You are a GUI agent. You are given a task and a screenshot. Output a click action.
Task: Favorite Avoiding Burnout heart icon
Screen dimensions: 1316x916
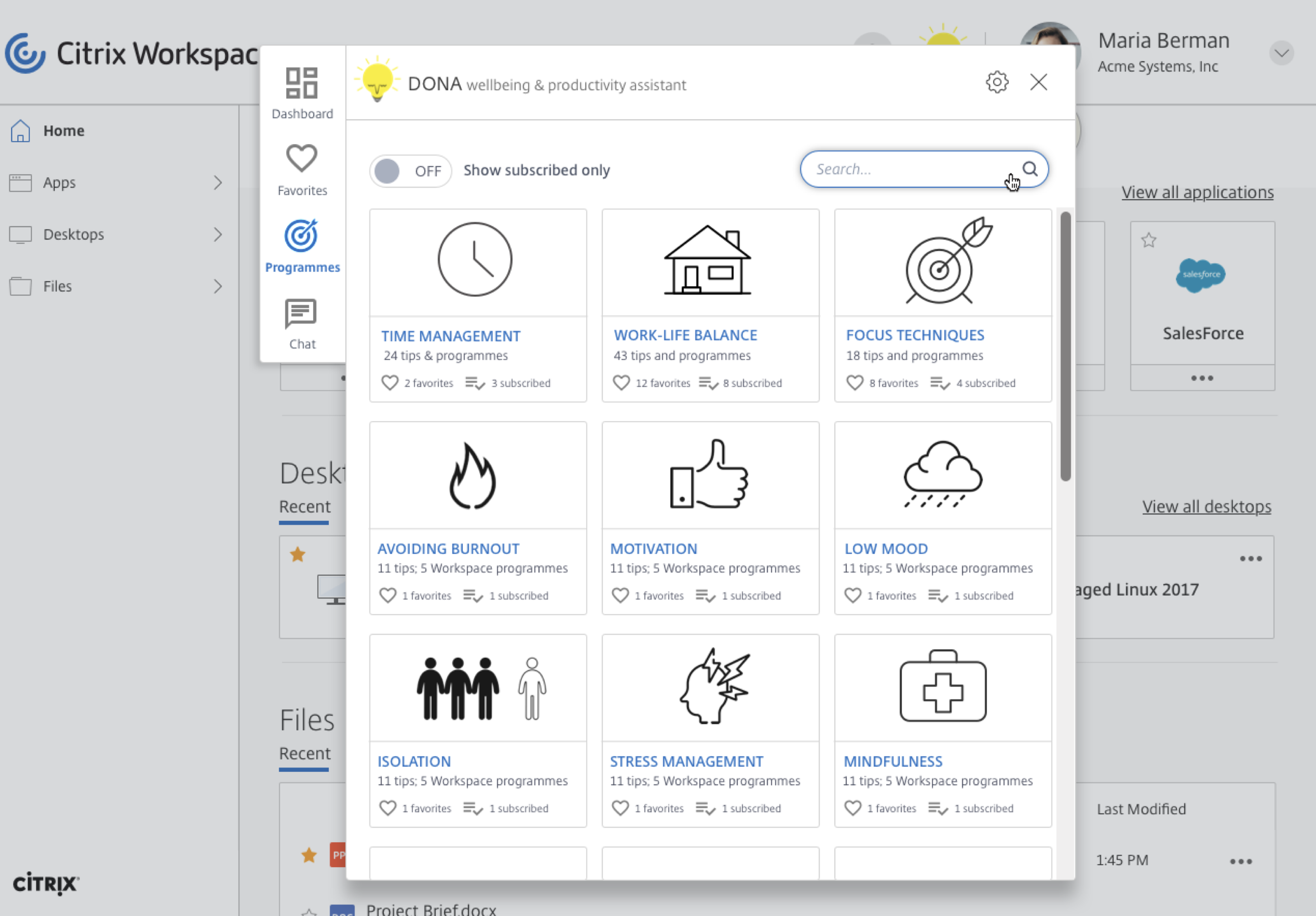388,596
